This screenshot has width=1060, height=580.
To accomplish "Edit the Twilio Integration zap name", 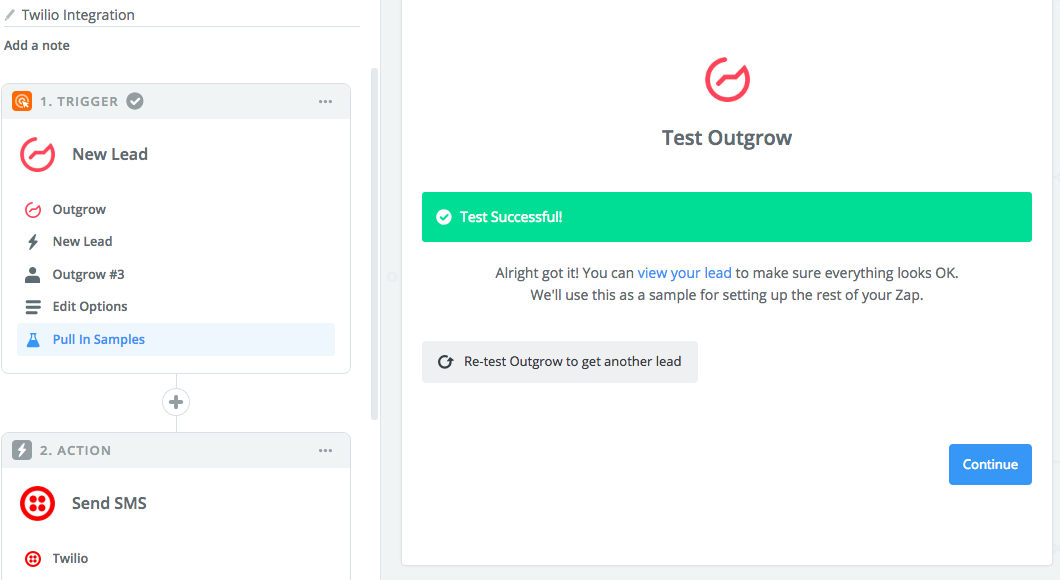I will tap(78, 15).
